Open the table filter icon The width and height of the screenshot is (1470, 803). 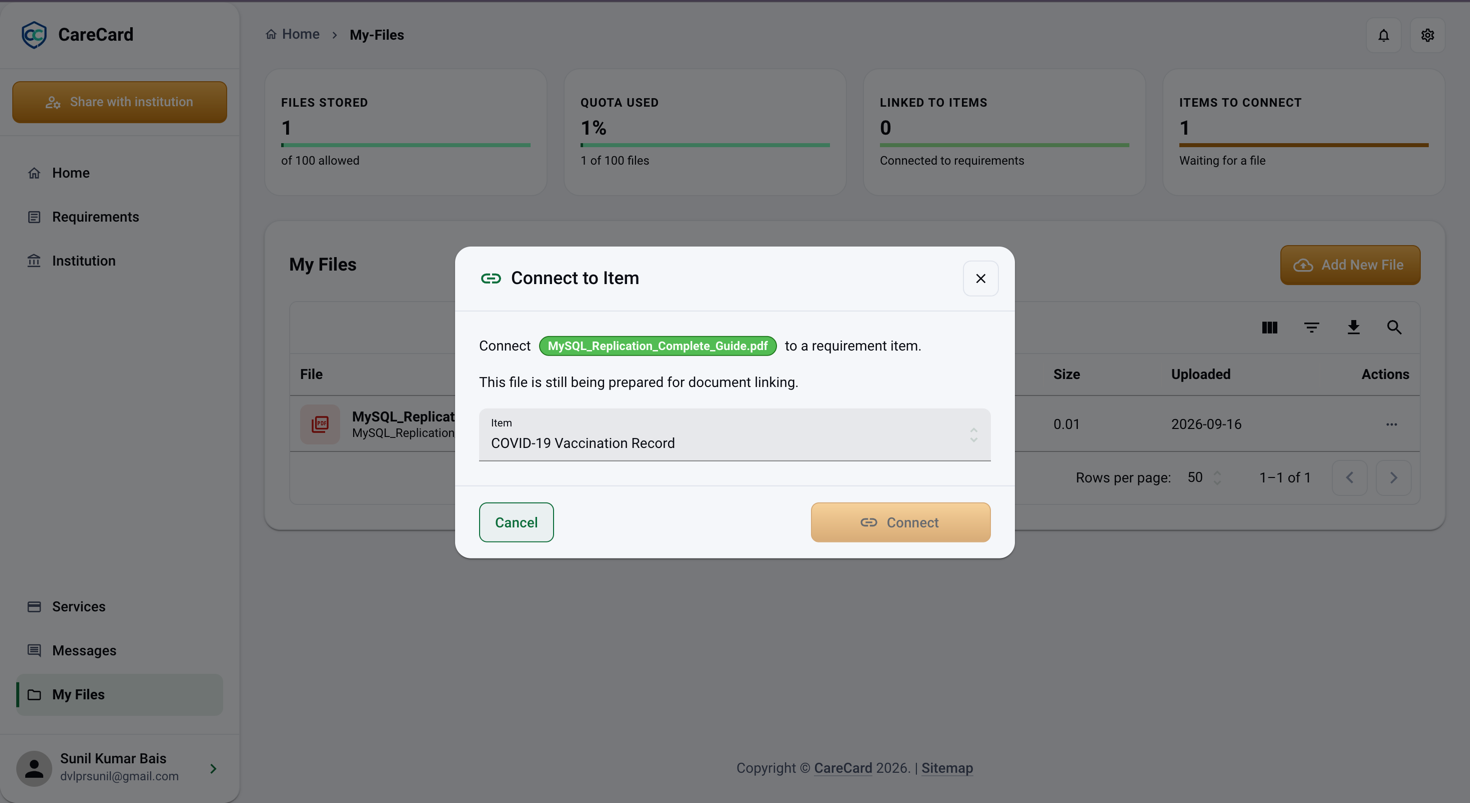point(1312,328)
